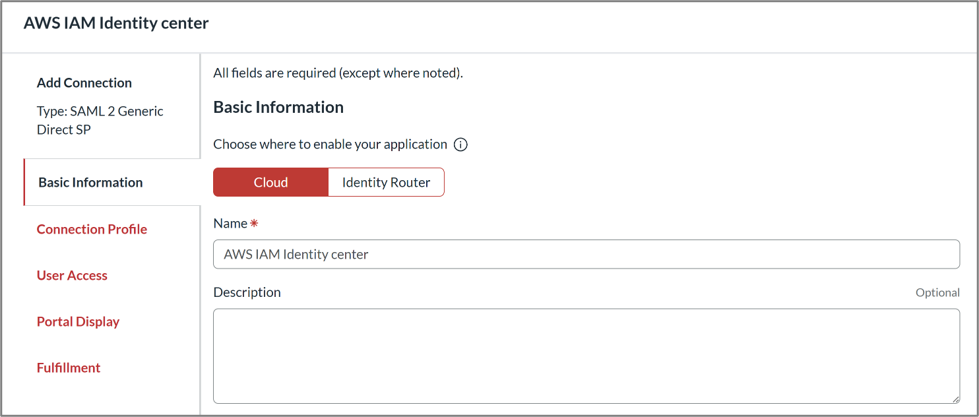Open the Portal Display section
Viewport: 979px width, 417px height.
[x=78, y=321]
